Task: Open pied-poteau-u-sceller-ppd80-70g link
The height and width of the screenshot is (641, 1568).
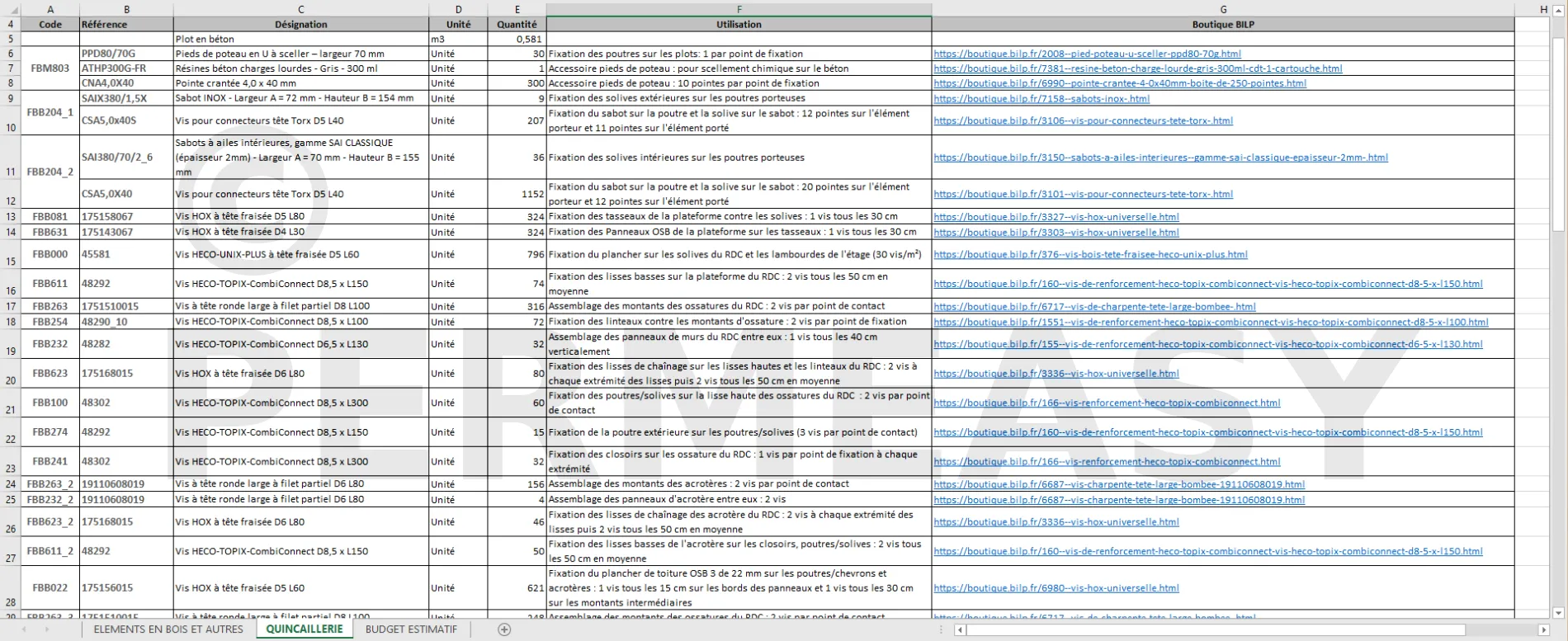Action: 1087,54
